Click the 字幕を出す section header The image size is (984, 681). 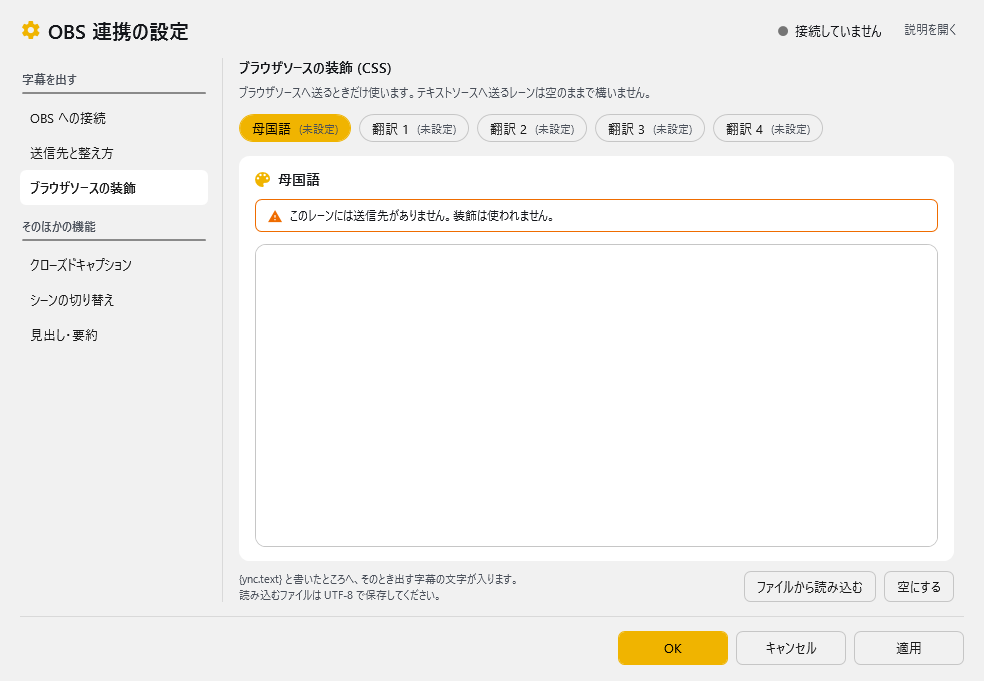coord(50,80)
